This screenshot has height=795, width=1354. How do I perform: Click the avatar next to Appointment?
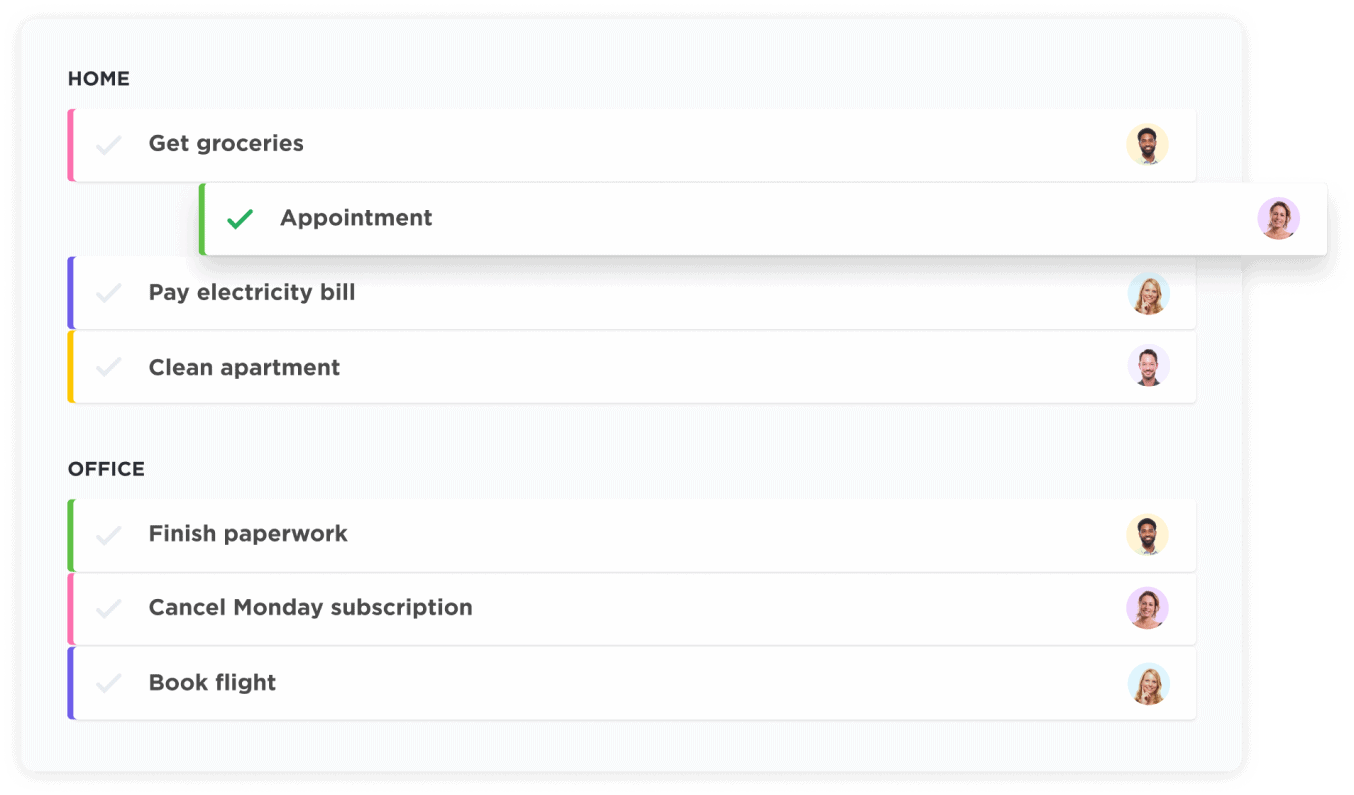click(1279, 218)
